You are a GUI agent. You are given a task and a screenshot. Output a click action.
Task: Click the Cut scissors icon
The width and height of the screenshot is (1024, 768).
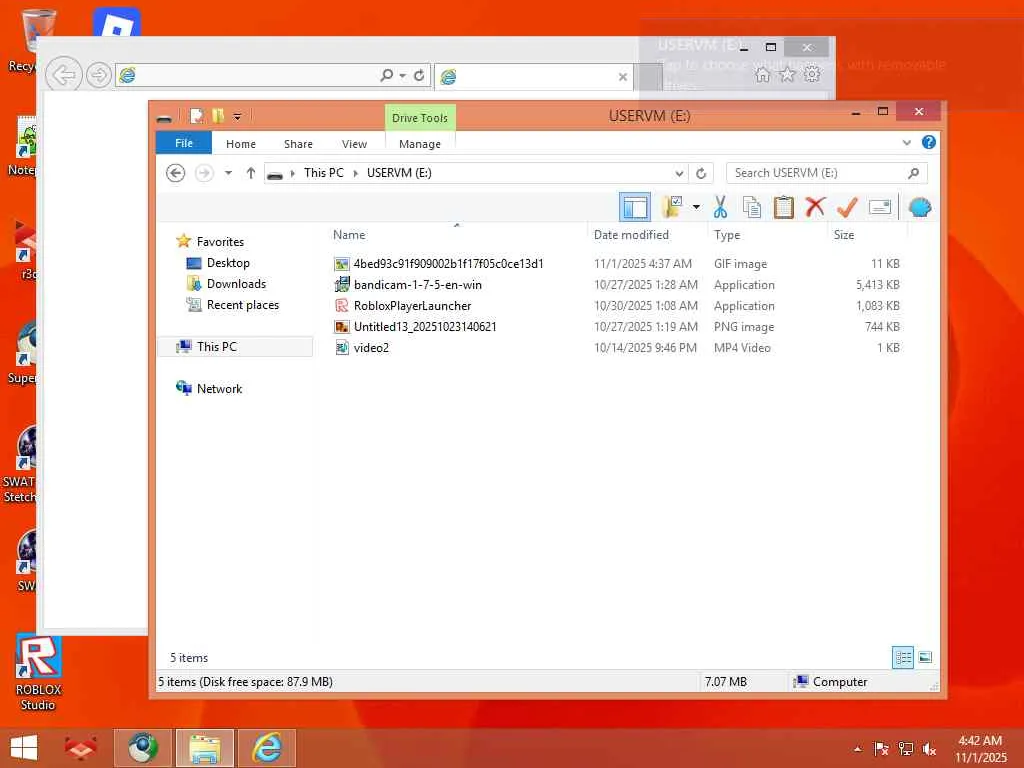[x=720, y=208]
